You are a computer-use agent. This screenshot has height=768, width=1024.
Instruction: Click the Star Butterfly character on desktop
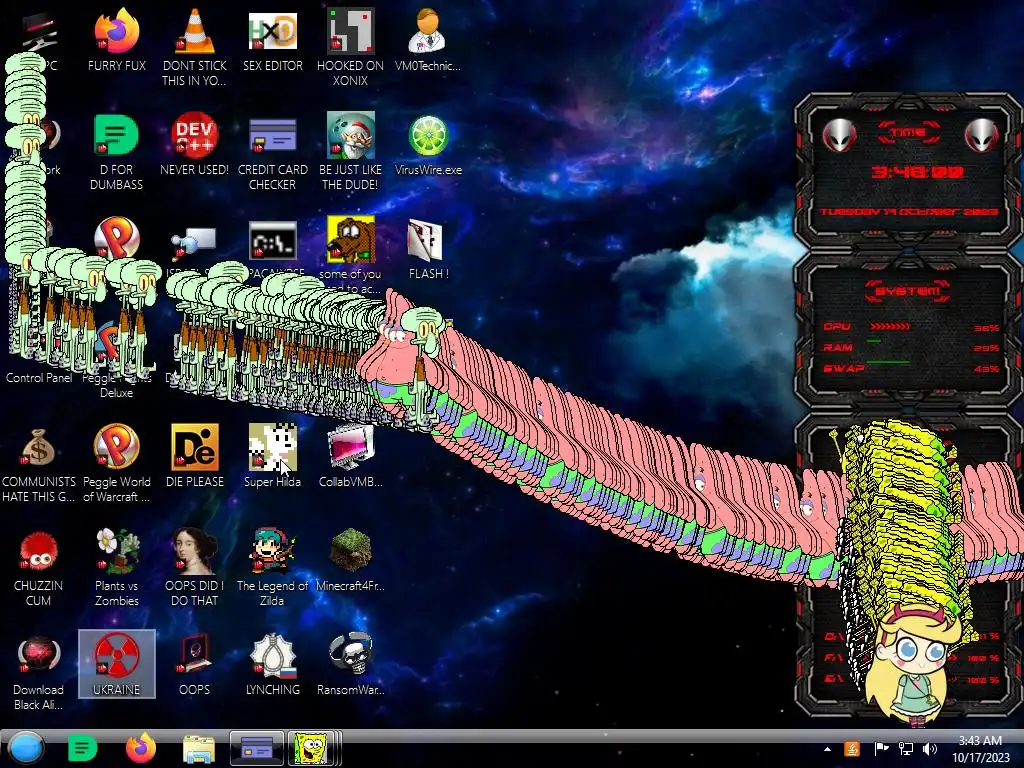tap(912, 666)
